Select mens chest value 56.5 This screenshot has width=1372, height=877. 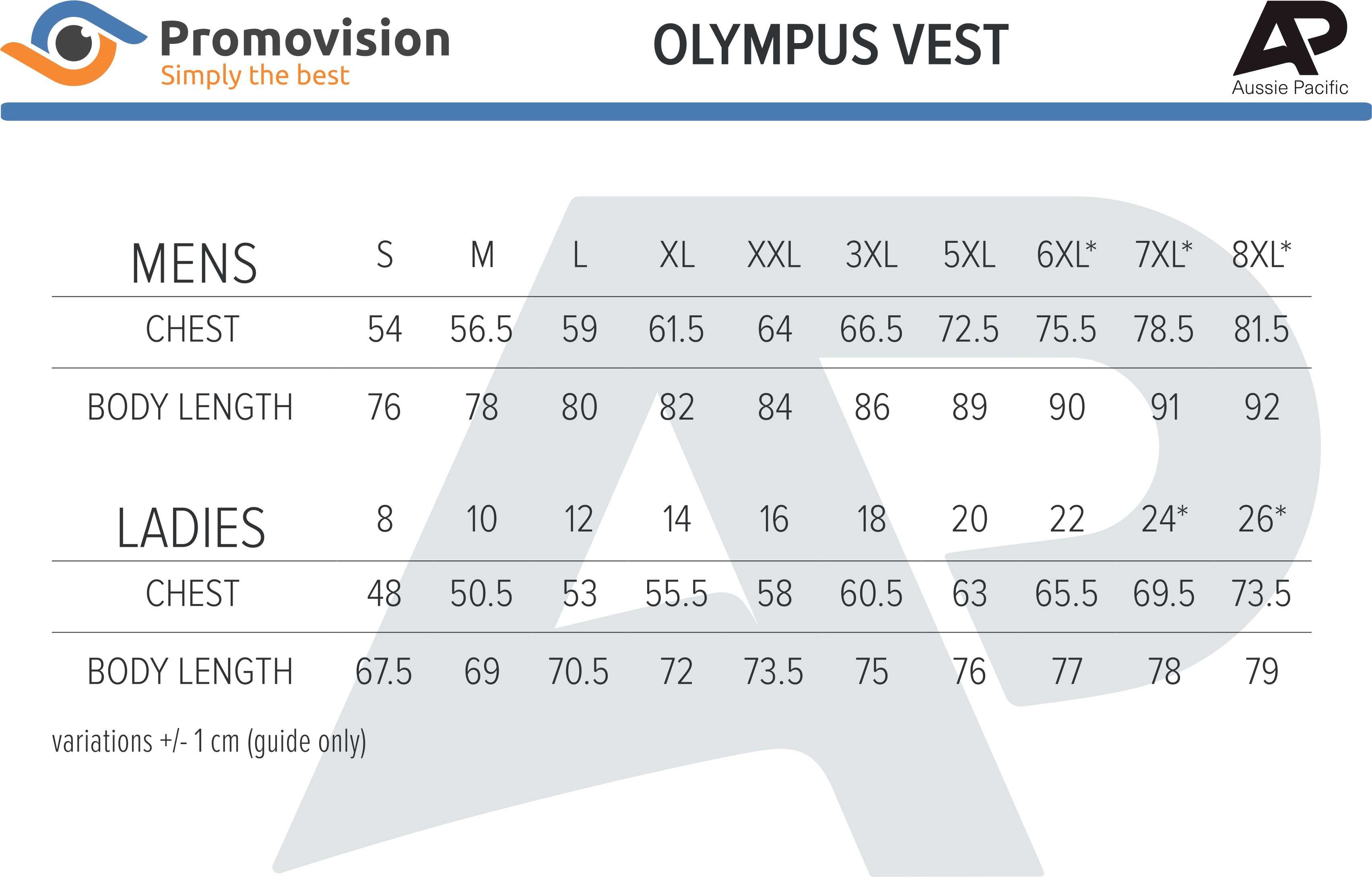tap(481, 329)
